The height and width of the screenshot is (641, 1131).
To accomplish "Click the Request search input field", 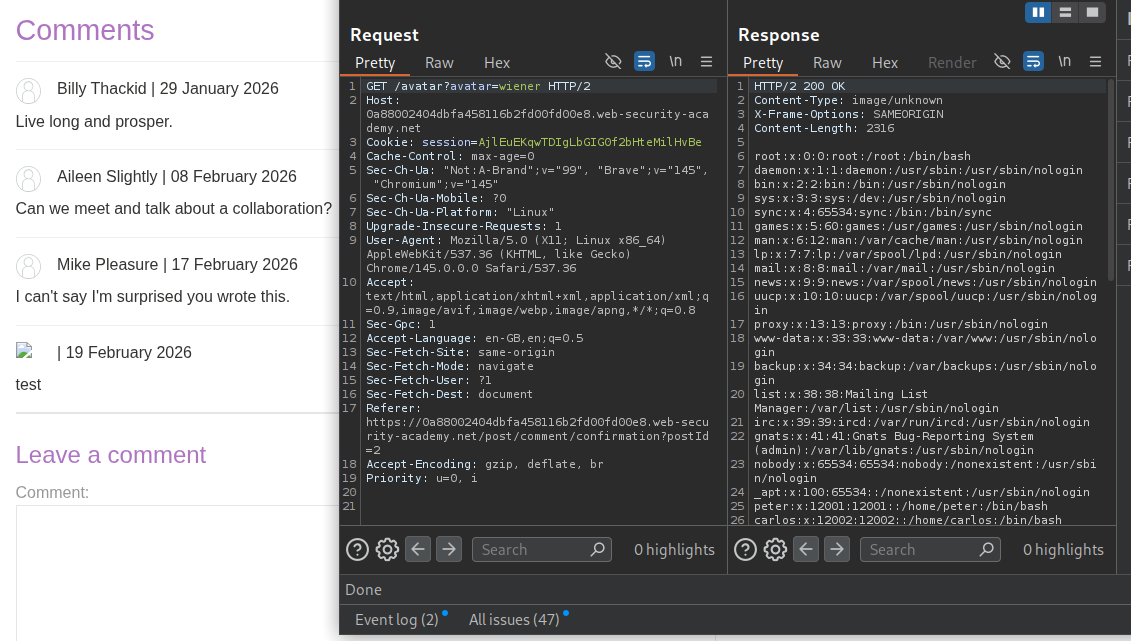I will click(x=530, y=549).
